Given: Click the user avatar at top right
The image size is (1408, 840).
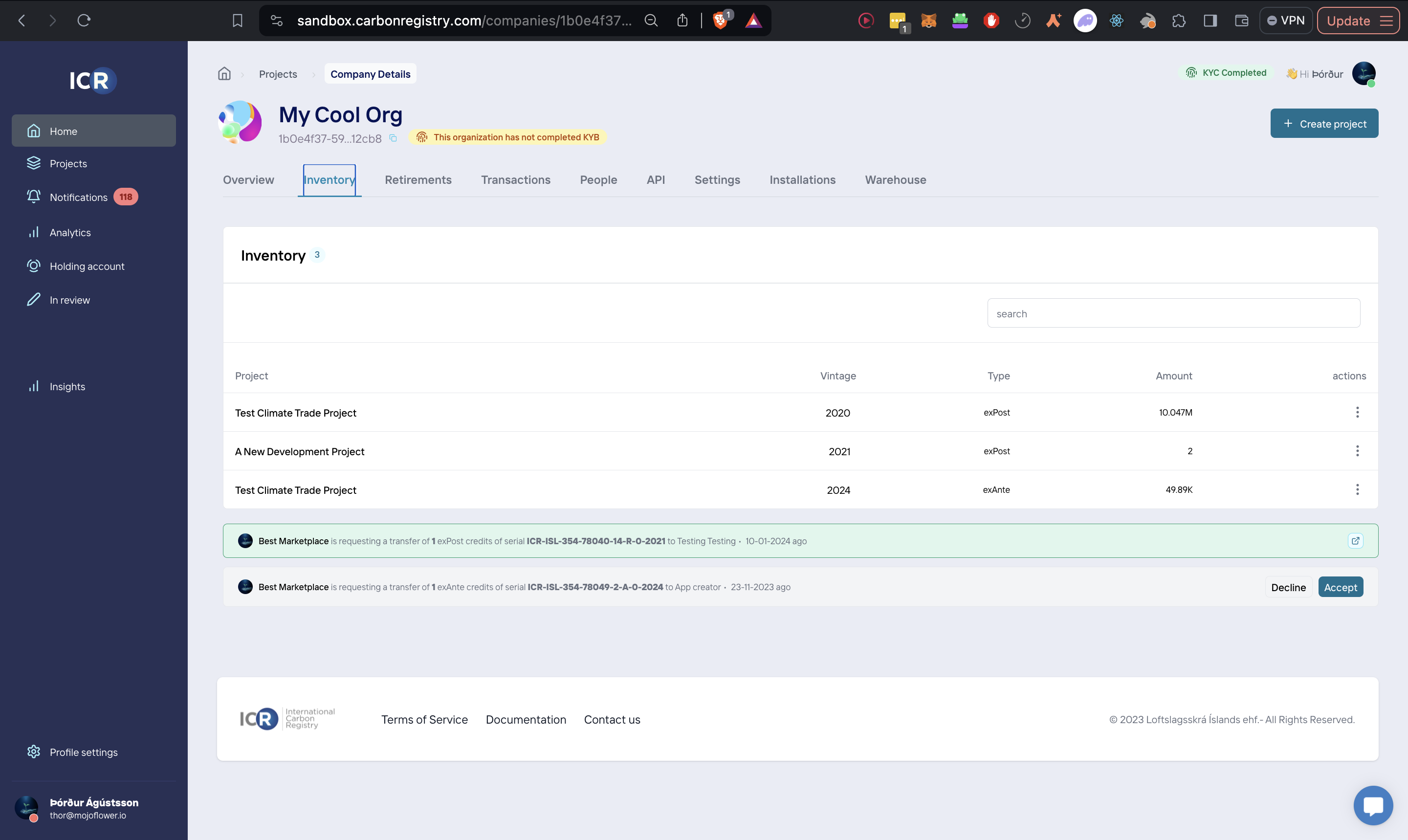Looking at the screenshot, I should [x=1364, y=73].
